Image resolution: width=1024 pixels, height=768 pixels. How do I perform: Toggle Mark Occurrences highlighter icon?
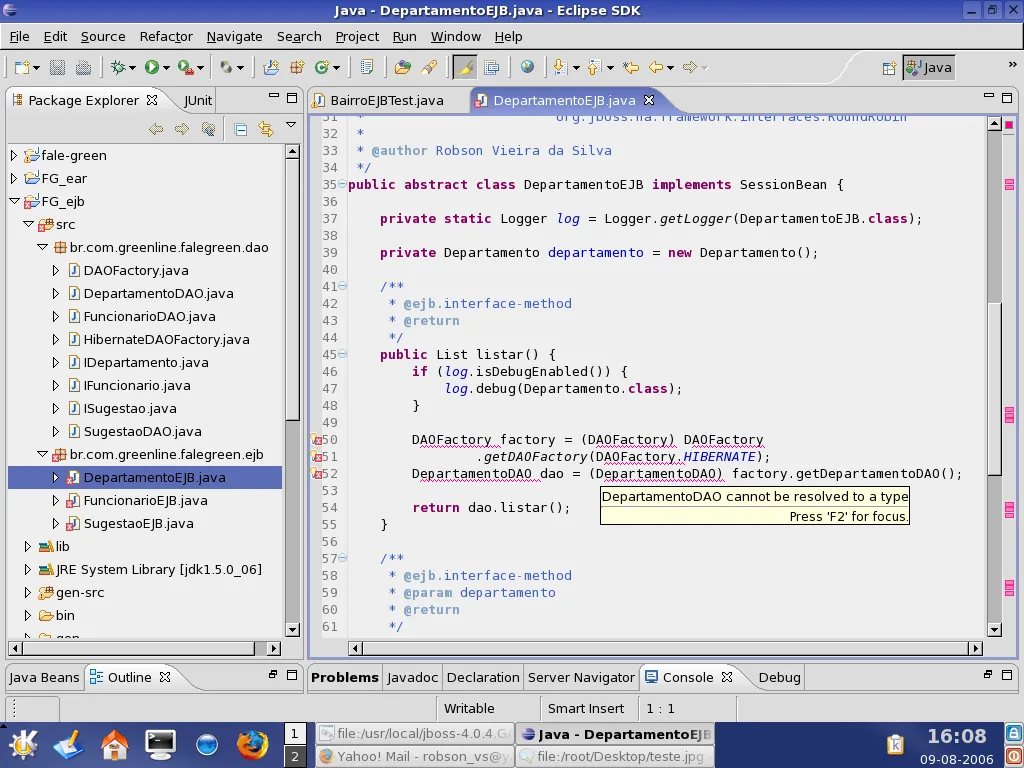click(464, 68)
